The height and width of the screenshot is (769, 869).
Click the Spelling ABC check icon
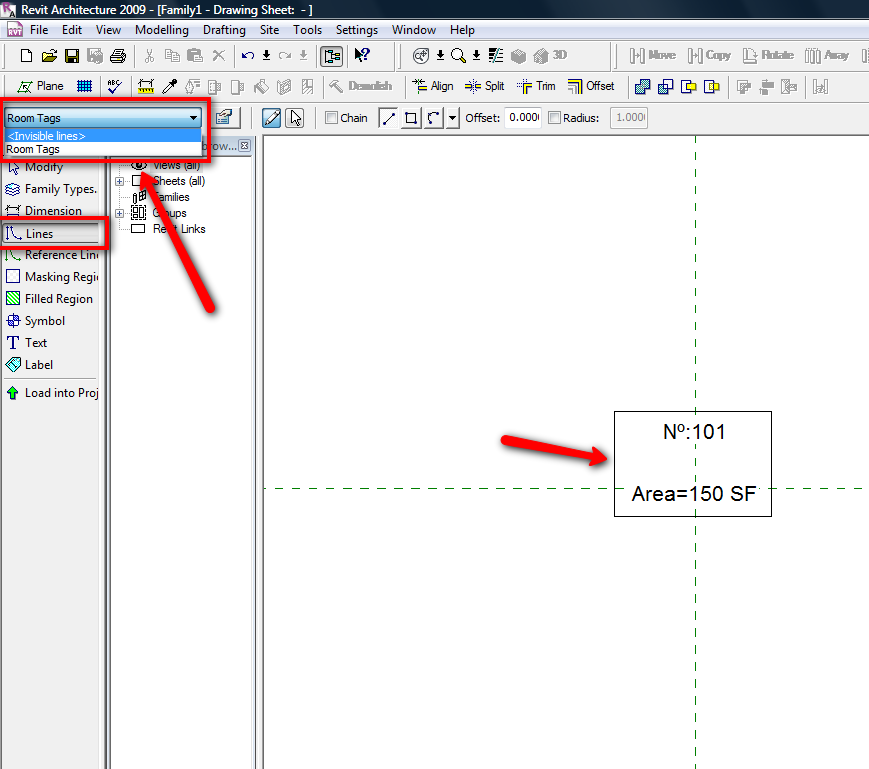[x=115, y=86]
